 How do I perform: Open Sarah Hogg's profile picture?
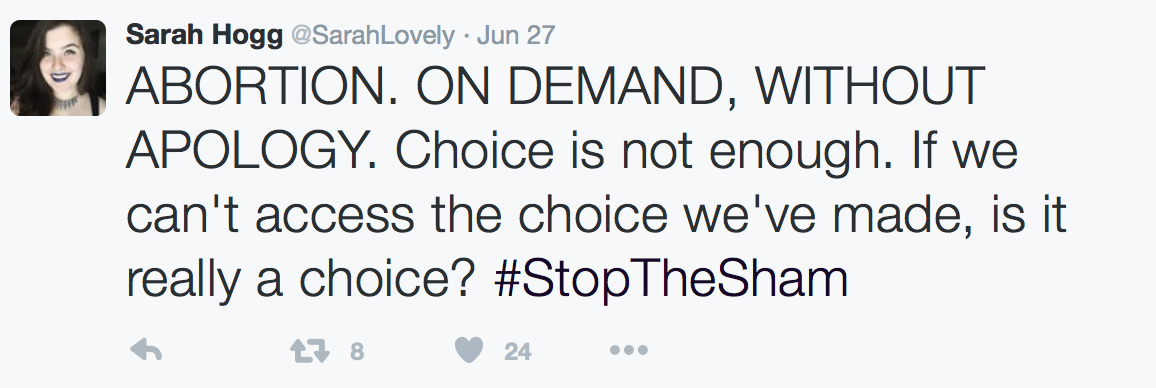point(58,68)
